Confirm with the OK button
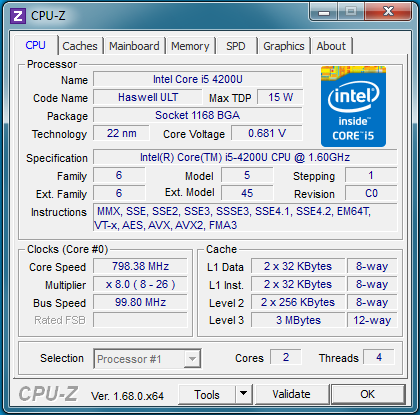Image resolution: width=420 pixels, height=415 pixels. click(368, 394)
